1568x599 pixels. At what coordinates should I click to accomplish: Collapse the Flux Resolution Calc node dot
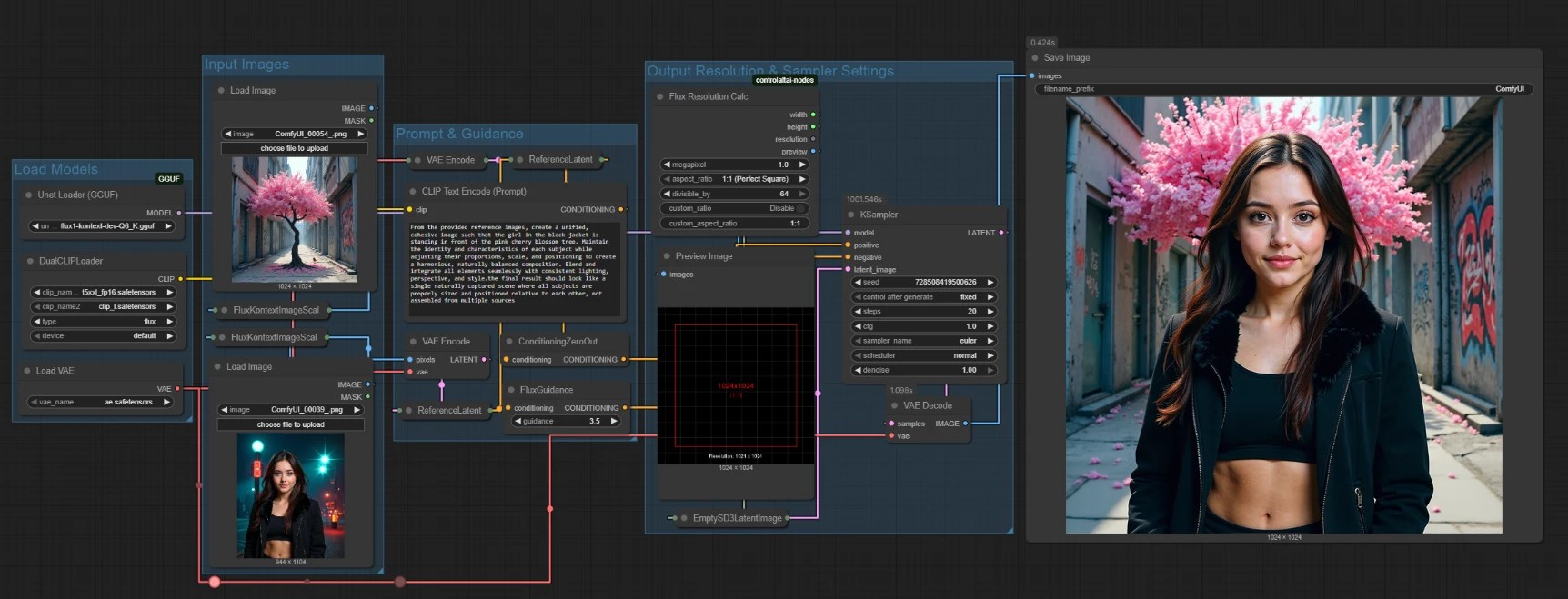point(660,96)
